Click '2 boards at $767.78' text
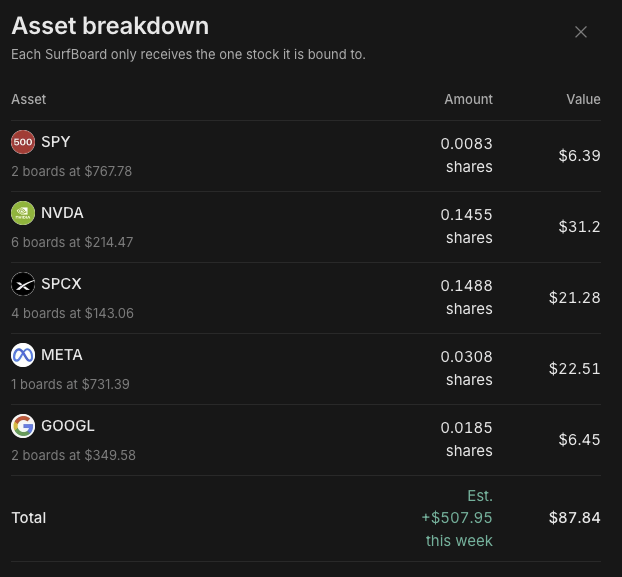Screen dimensions: 622x577 (71, 171)
